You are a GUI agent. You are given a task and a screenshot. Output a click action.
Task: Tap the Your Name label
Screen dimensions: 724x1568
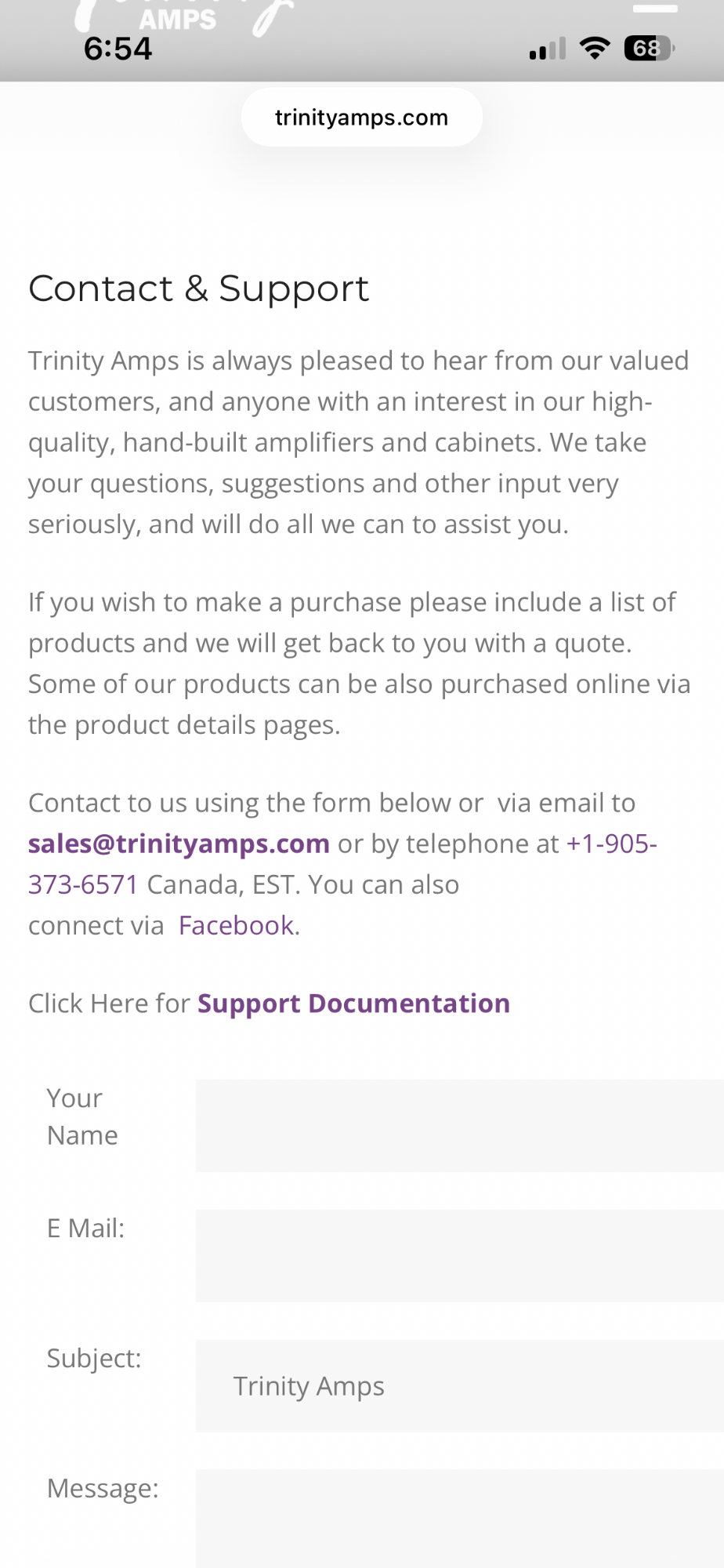82,1117
